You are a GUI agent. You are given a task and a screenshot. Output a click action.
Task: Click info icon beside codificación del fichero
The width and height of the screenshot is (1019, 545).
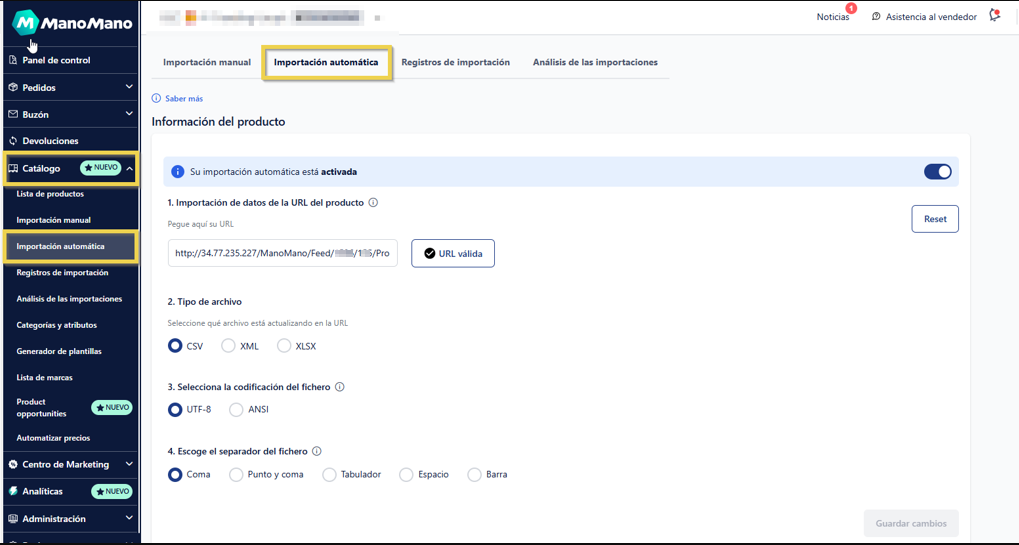pyautogui.click(x=340, y=387)
